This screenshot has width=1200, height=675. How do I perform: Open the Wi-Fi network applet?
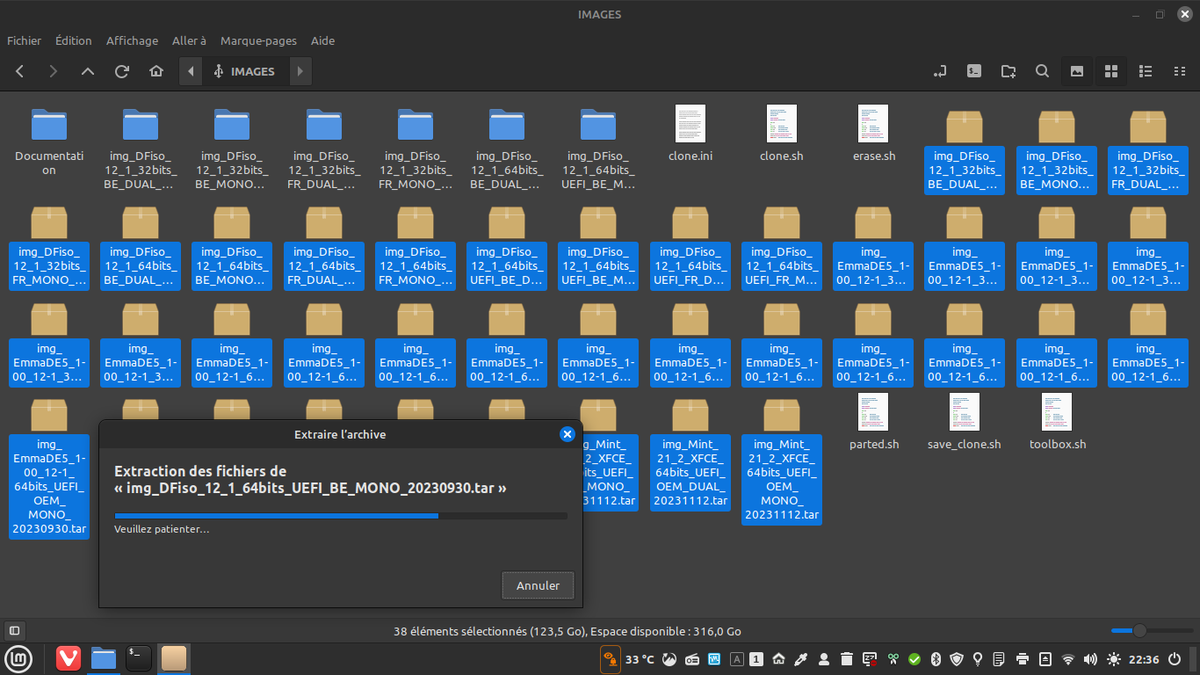click(1068, 659)
